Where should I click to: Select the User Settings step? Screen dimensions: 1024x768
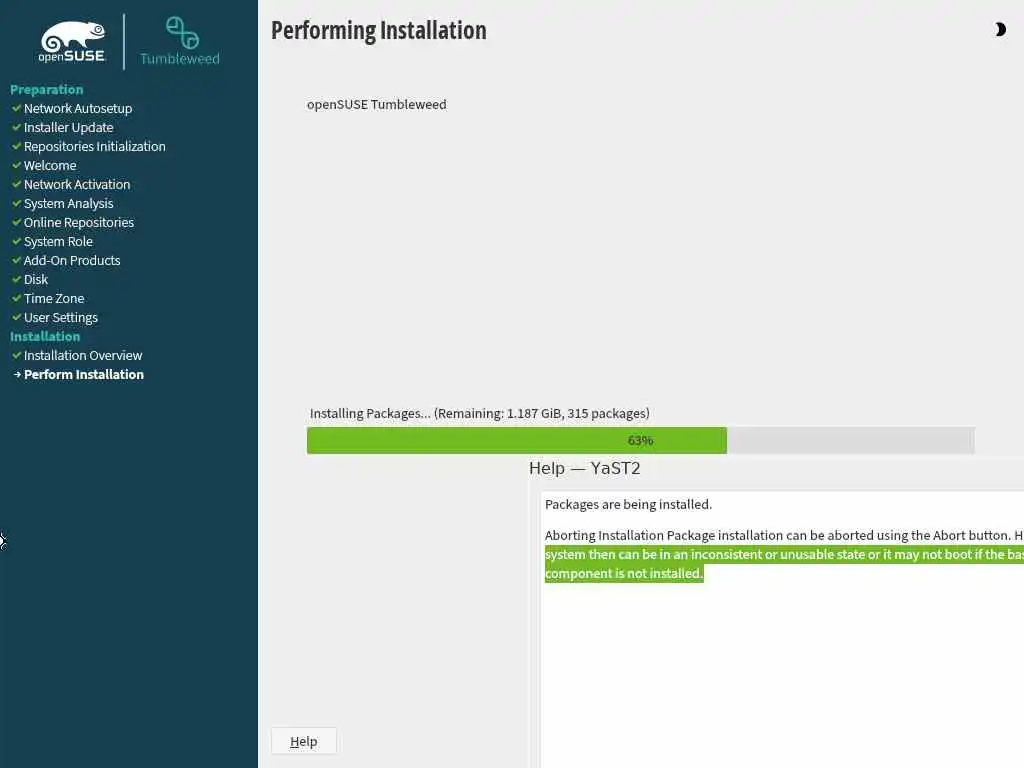pos(61,317)
